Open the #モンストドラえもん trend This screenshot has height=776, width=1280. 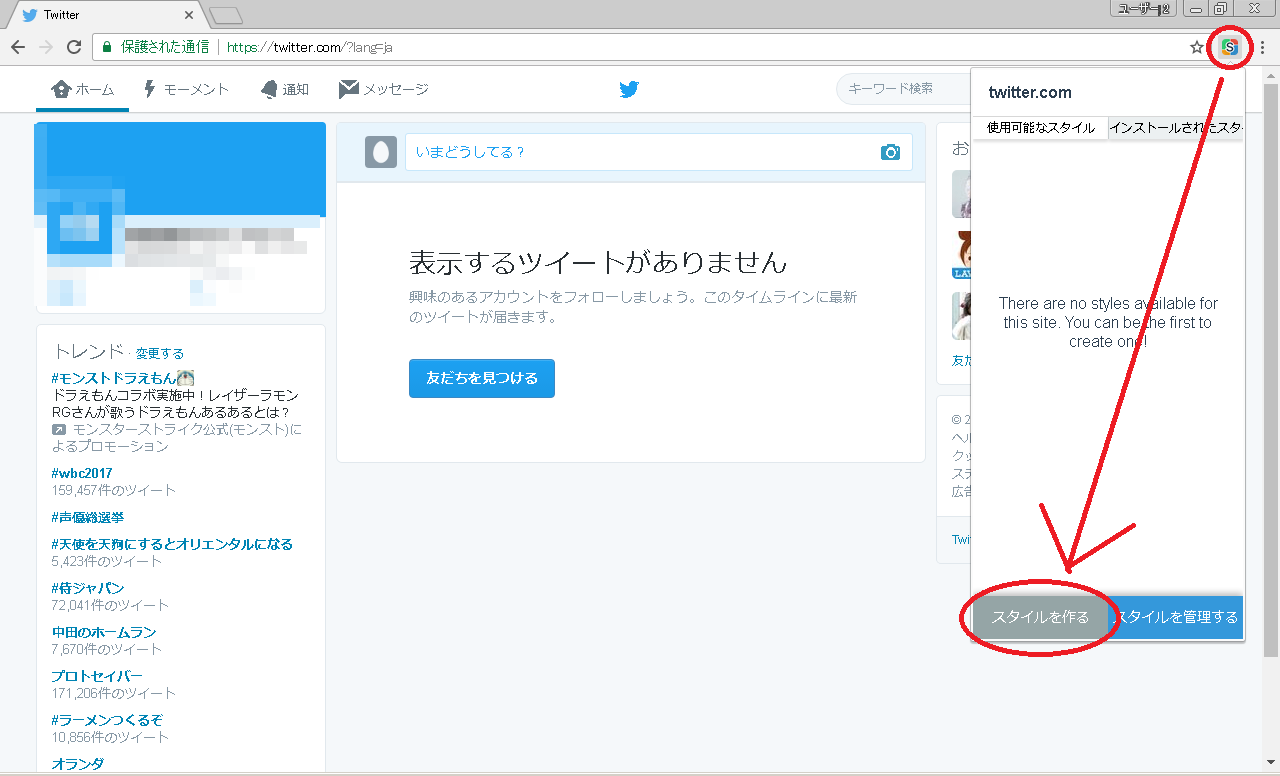123,378
